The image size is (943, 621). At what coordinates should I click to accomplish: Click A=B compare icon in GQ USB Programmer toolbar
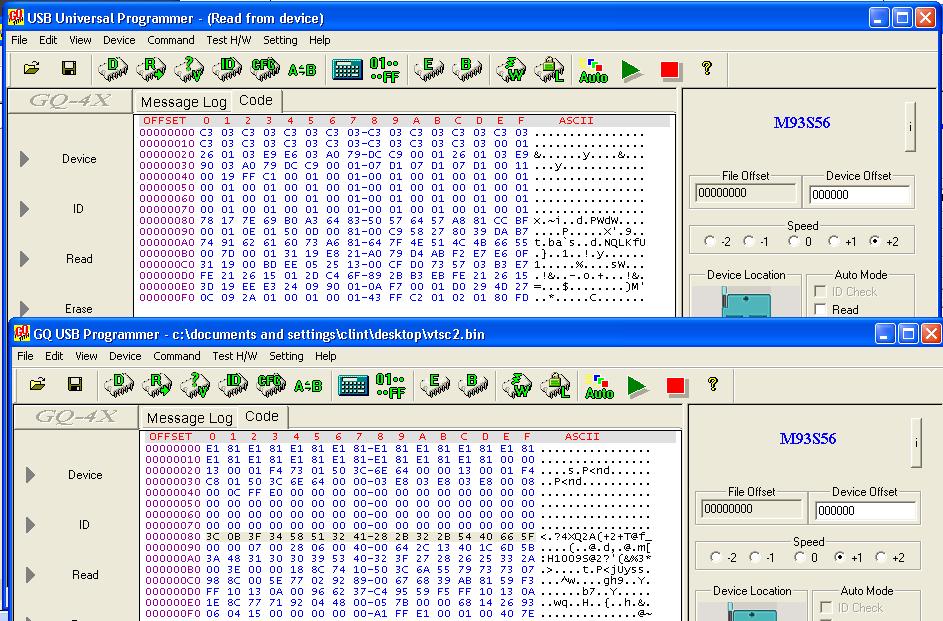pos(308,386)
